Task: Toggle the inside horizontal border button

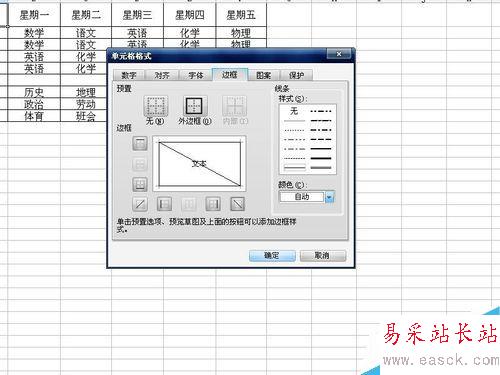Action: click(x=140, y=164)
